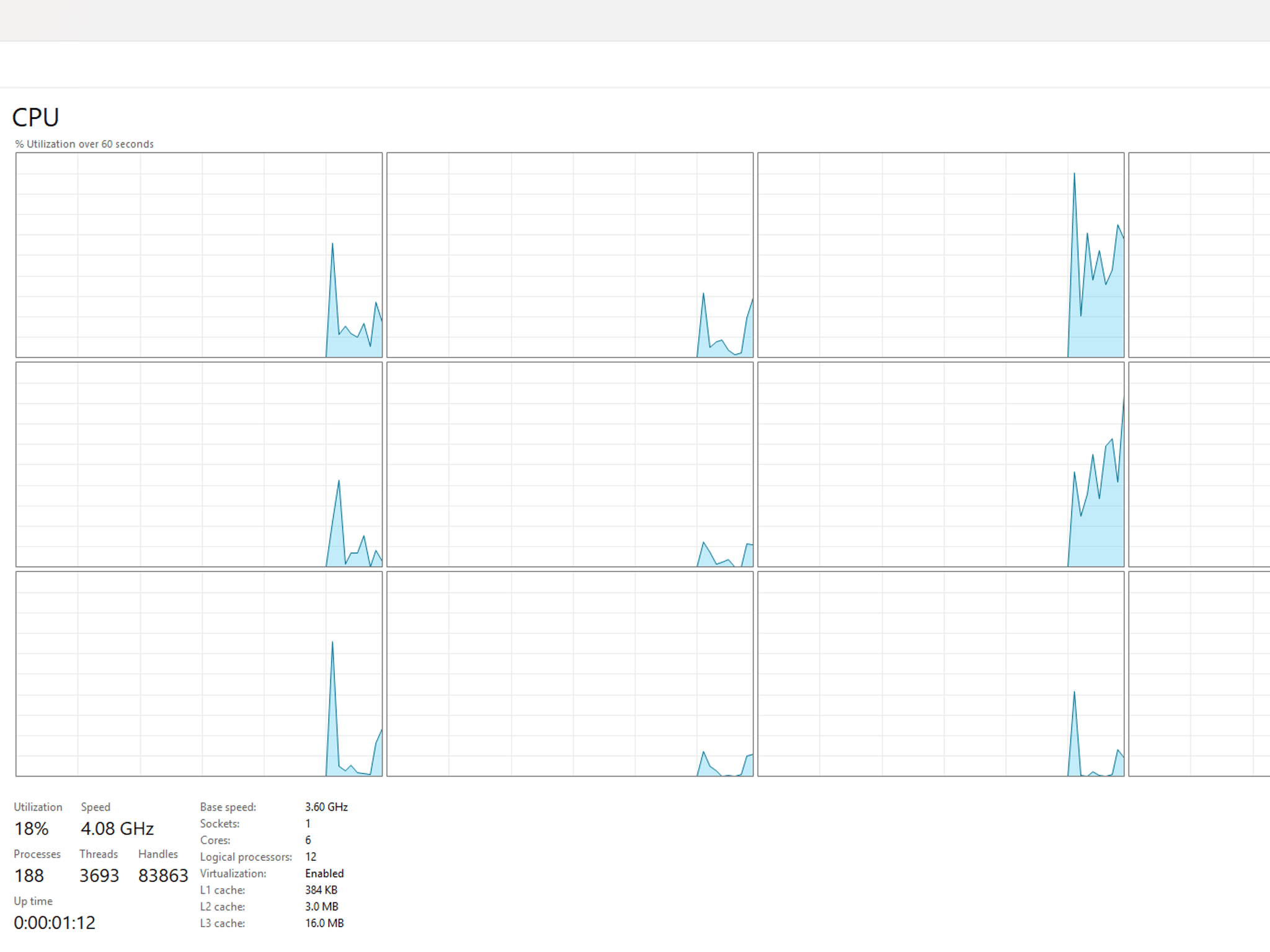Select the first logical processor graph in the top row
This screenshot has height=952, width=1270.
click(199, 255)
